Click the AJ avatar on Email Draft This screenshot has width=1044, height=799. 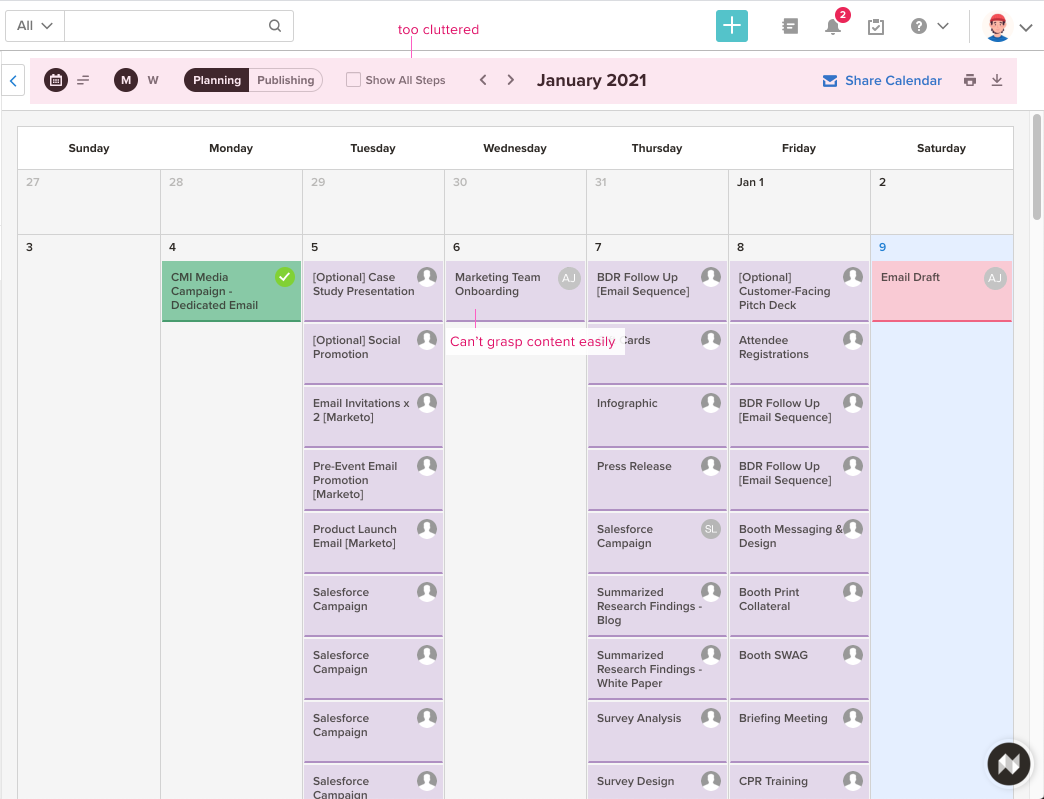tap(995, 278)
